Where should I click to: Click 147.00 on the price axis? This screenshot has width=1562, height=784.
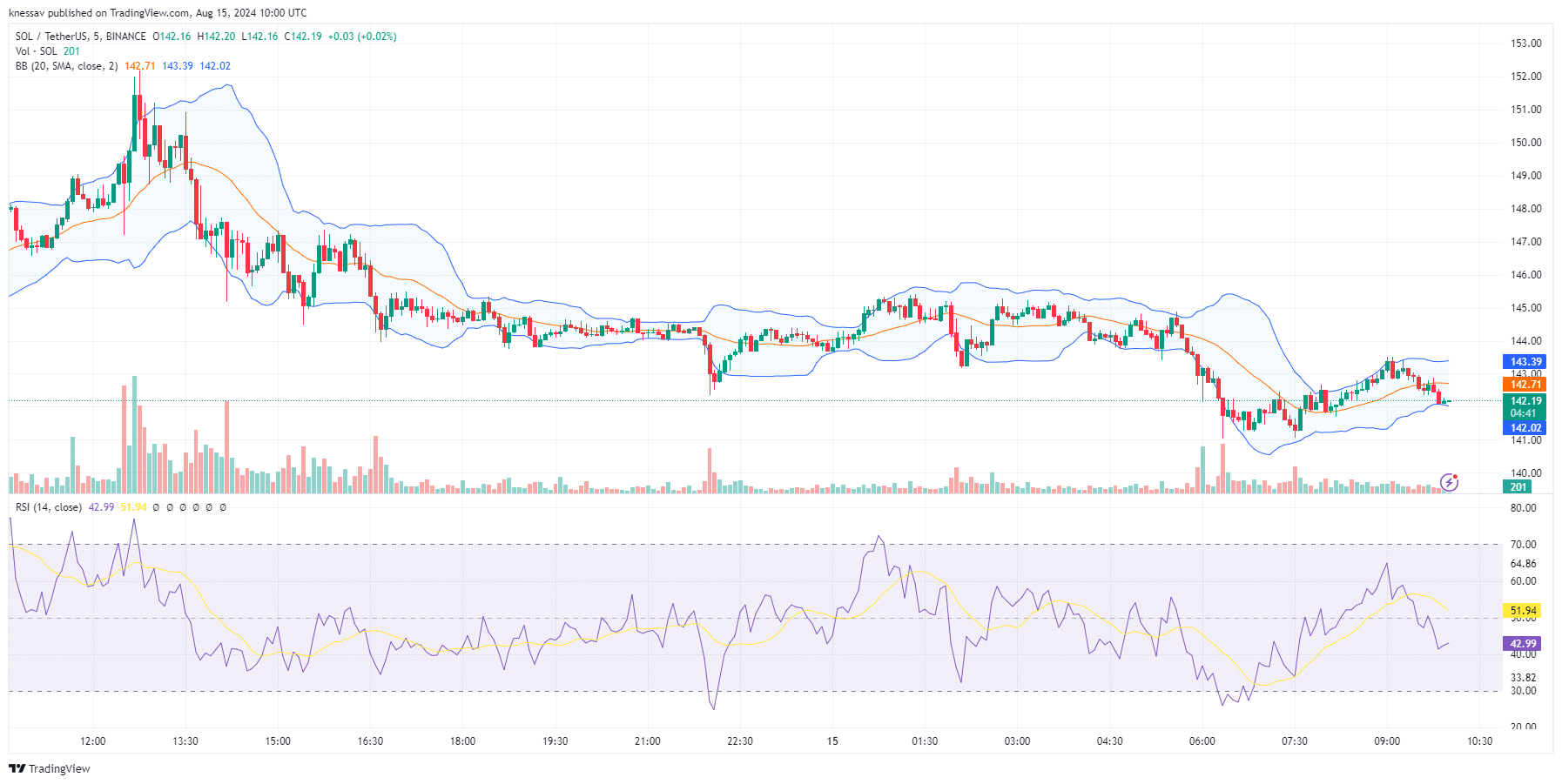[x=1525, y=242]
